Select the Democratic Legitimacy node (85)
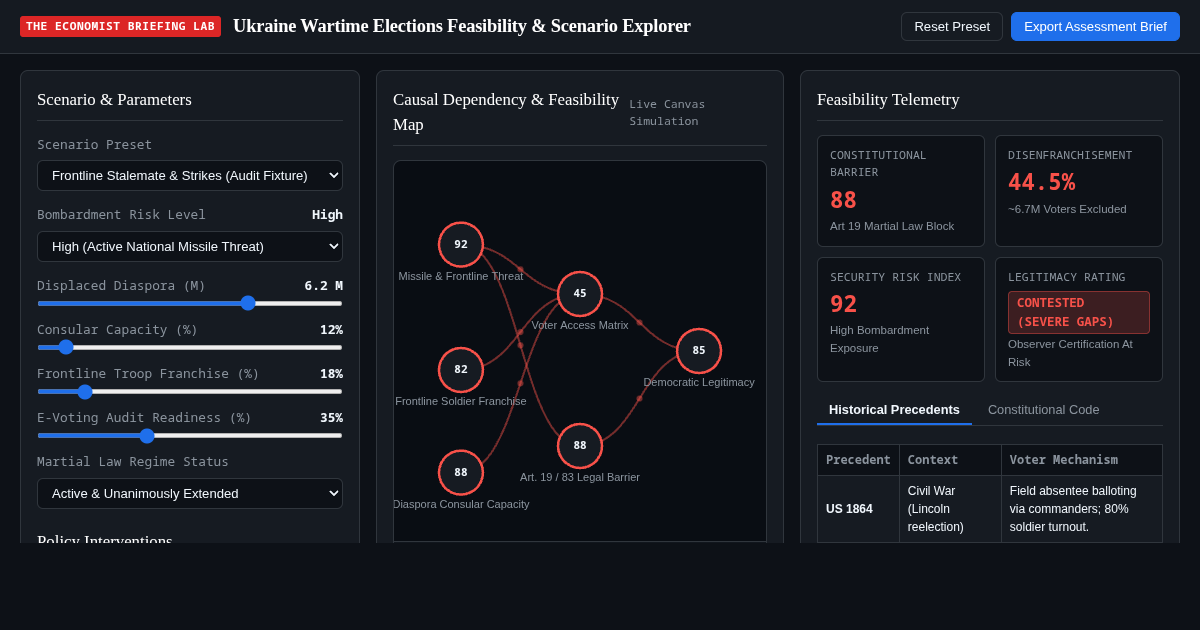 [x=699, y=351]
